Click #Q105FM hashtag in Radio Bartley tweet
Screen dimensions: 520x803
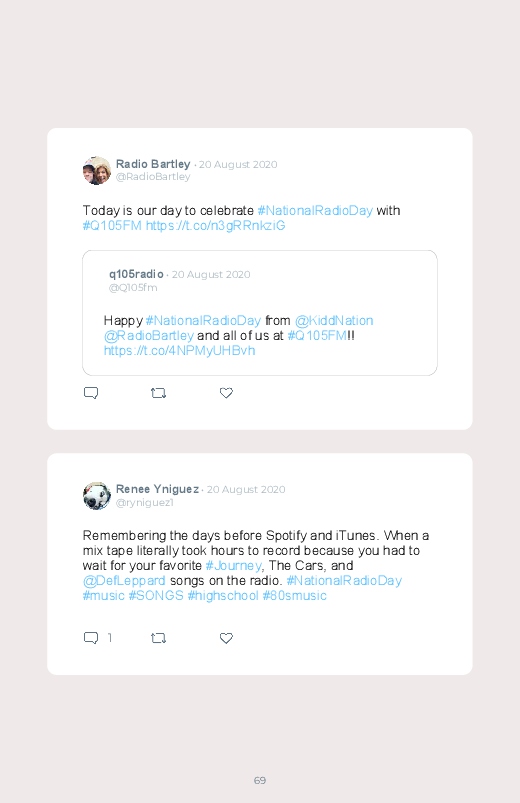tap(112, 226)
